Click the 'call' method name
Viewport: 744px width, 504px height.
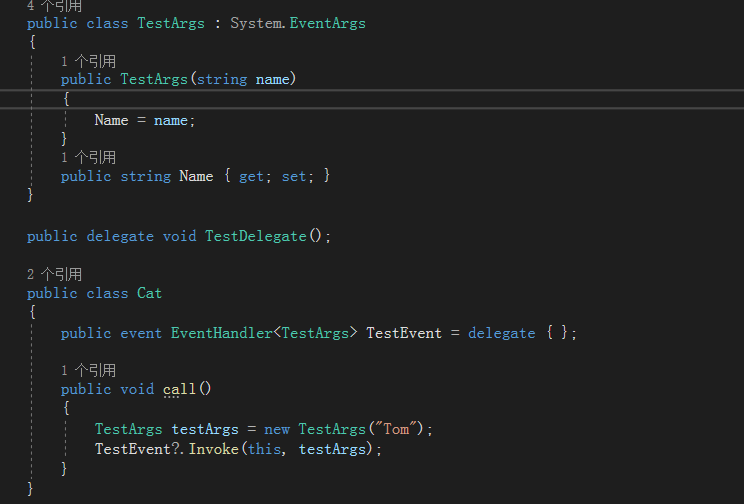click(x=179, y=389)
